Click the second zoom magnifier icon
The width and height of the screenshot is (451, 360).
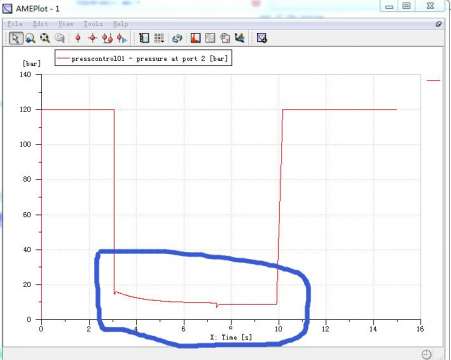[45, 38]
